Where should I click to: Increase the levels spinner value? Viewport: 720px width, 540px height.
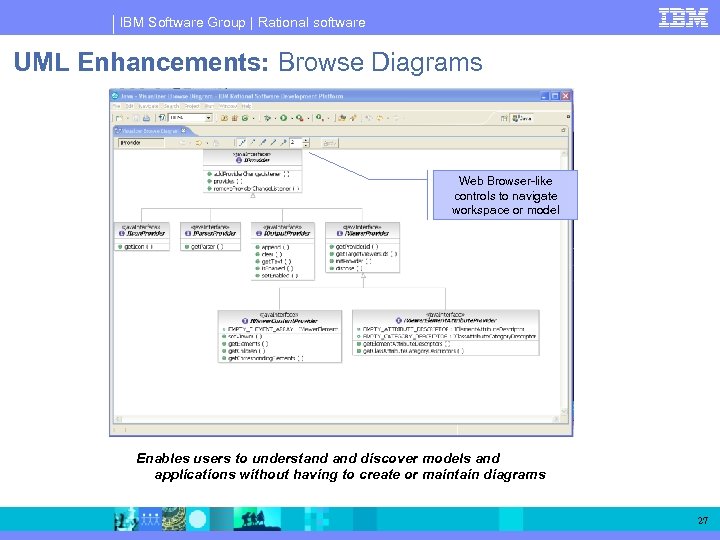tap(306, 141)
